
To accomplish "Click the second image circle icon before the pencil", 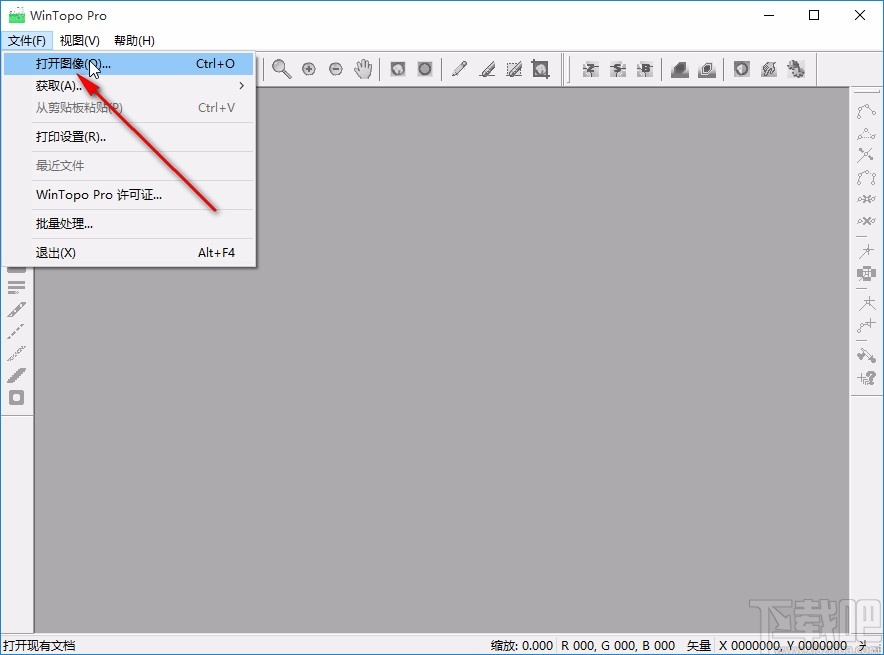I will (x=425, y=69).
